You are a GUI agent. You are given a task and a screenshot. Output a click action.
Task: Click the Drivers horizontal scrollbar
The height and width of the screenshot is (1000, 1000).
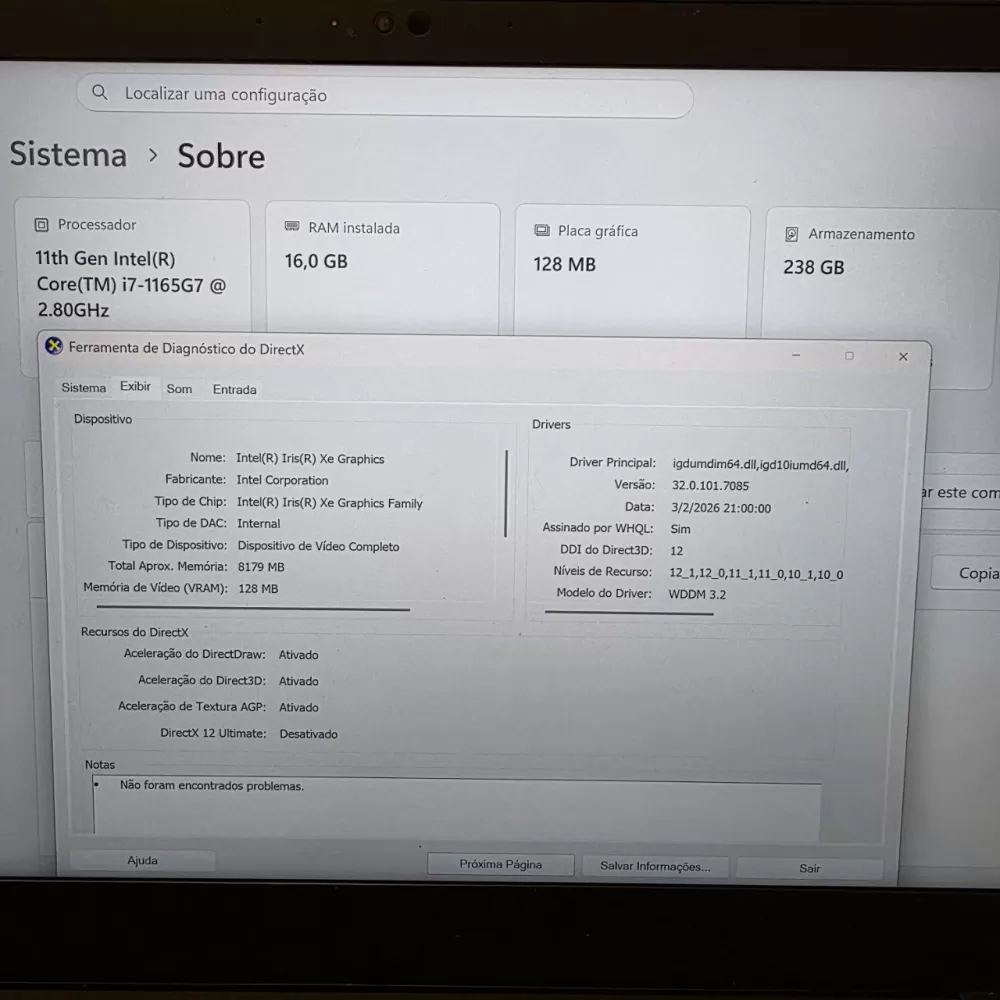click(629, 613)
